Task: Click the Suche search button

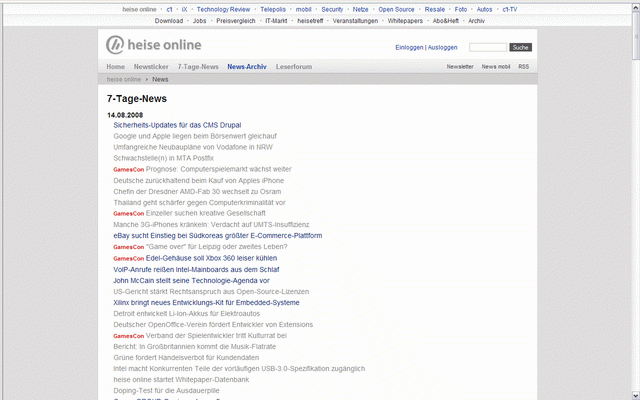Action: [520, 47]
